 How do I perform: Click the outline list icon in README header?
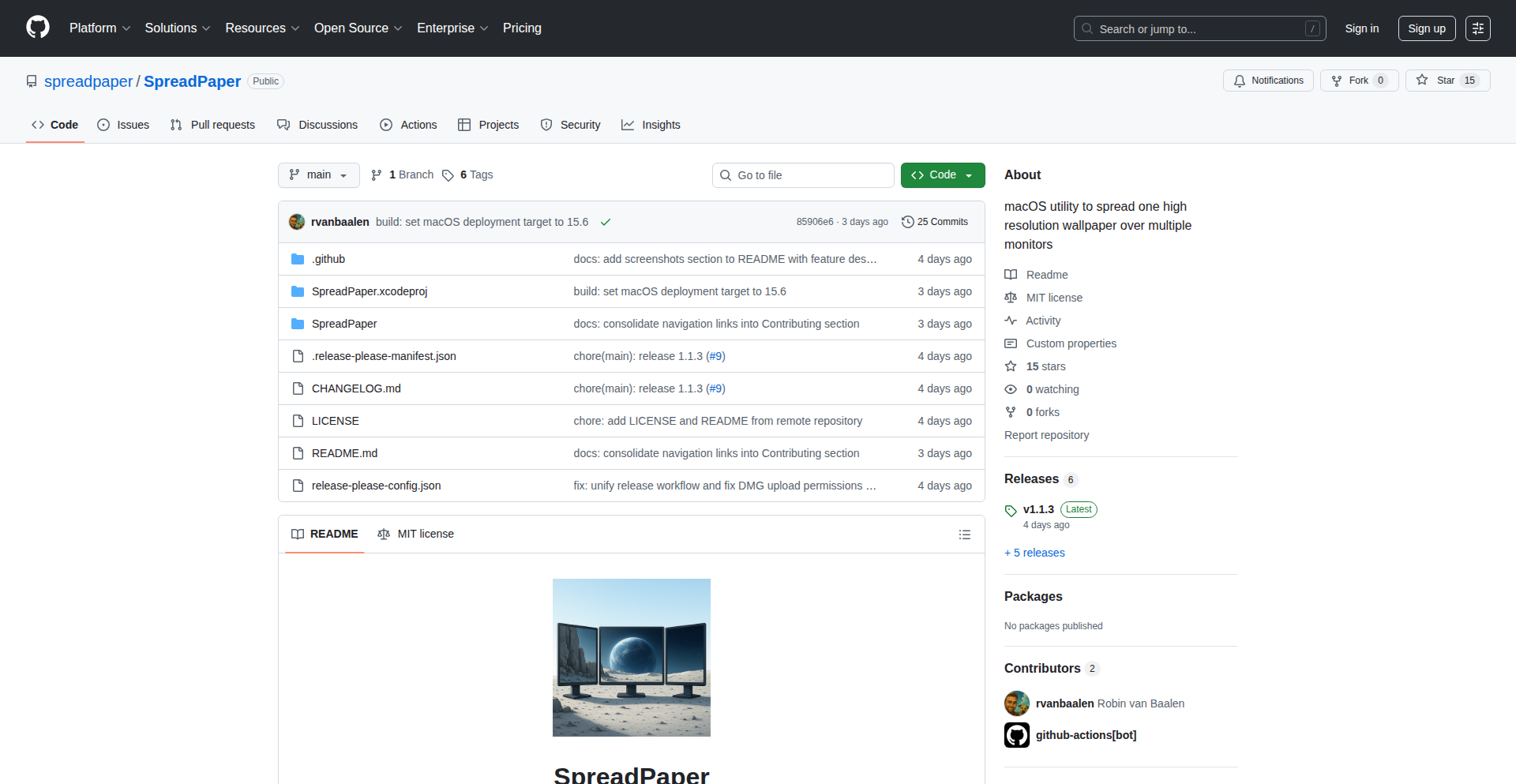[x=965, y=535]
